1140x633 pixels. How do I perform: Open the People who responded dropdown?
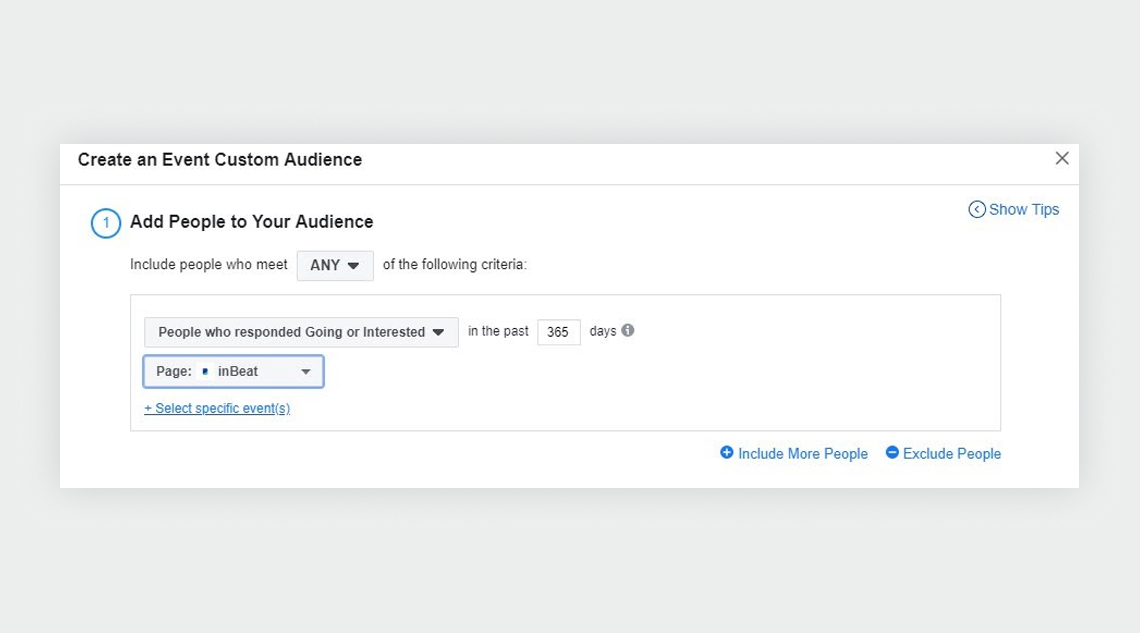(x=301, y=332)
